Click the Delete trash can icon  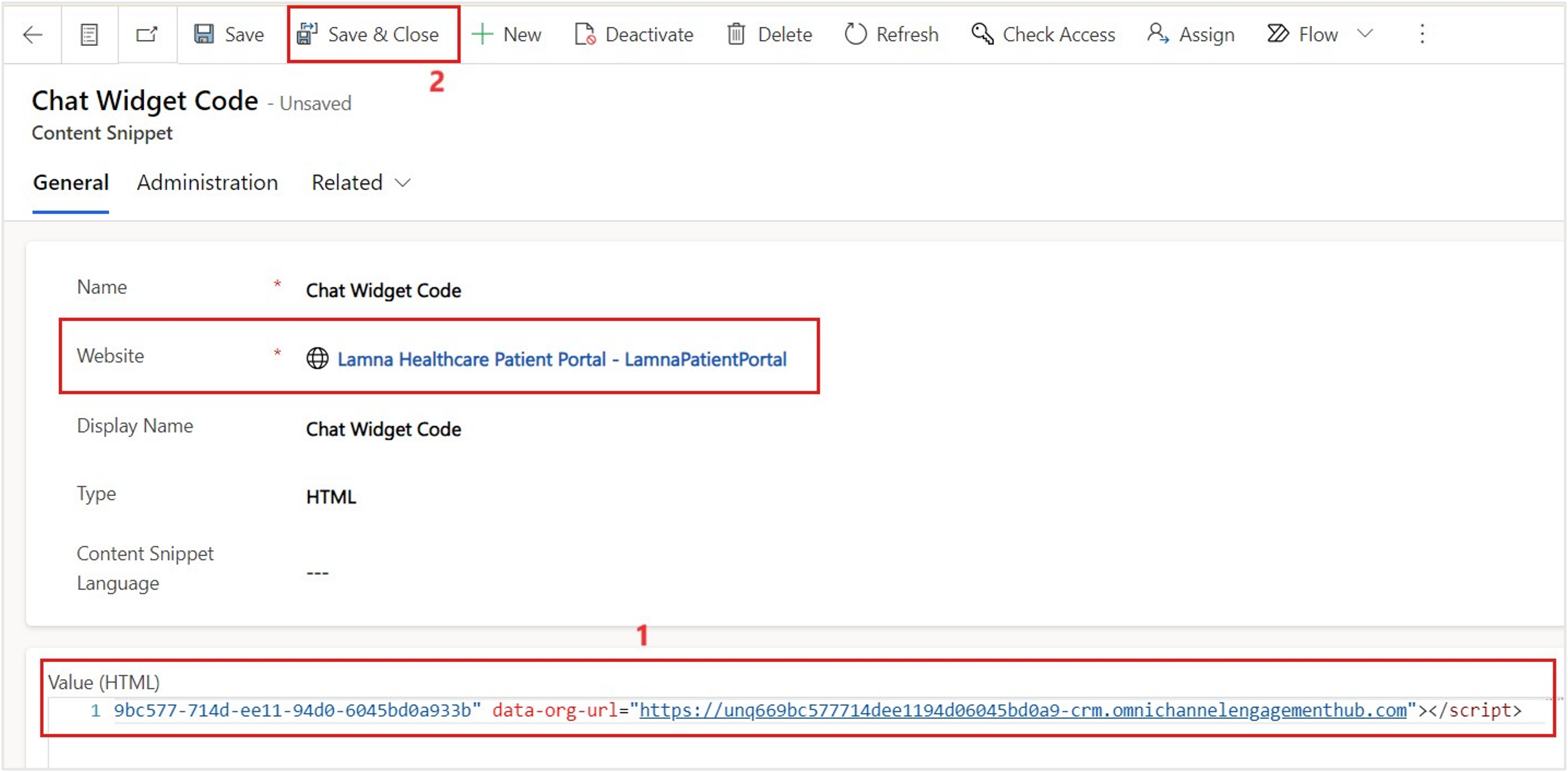(x=736, y=34)
